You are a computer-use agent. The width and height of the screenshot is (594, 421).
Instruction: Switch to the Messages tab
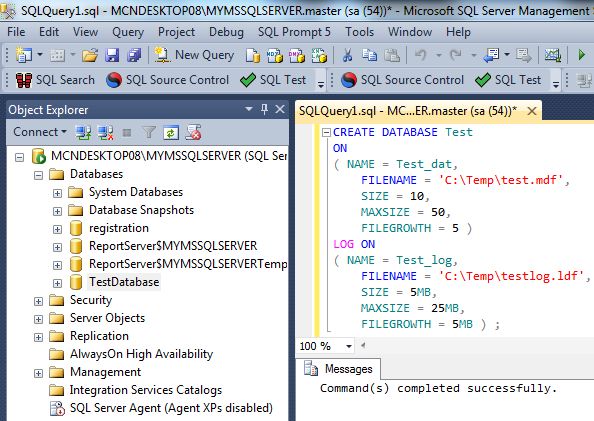coord(339,369)
